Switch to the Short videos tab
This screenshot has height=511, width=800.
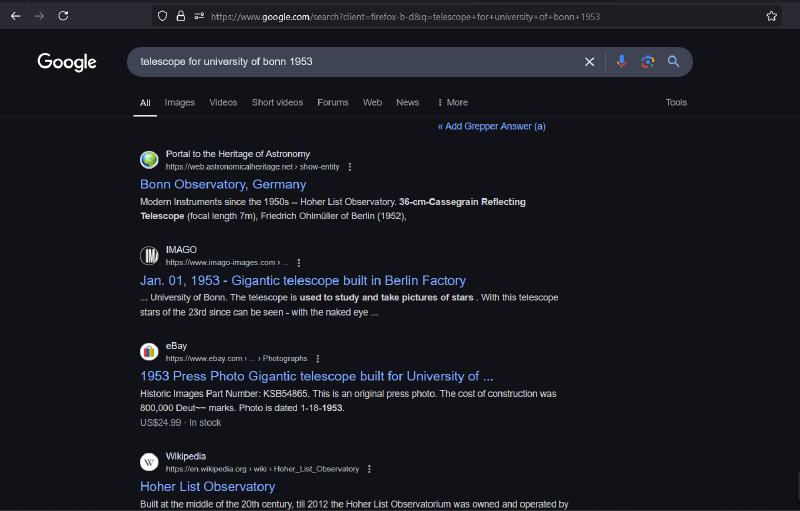277,102
